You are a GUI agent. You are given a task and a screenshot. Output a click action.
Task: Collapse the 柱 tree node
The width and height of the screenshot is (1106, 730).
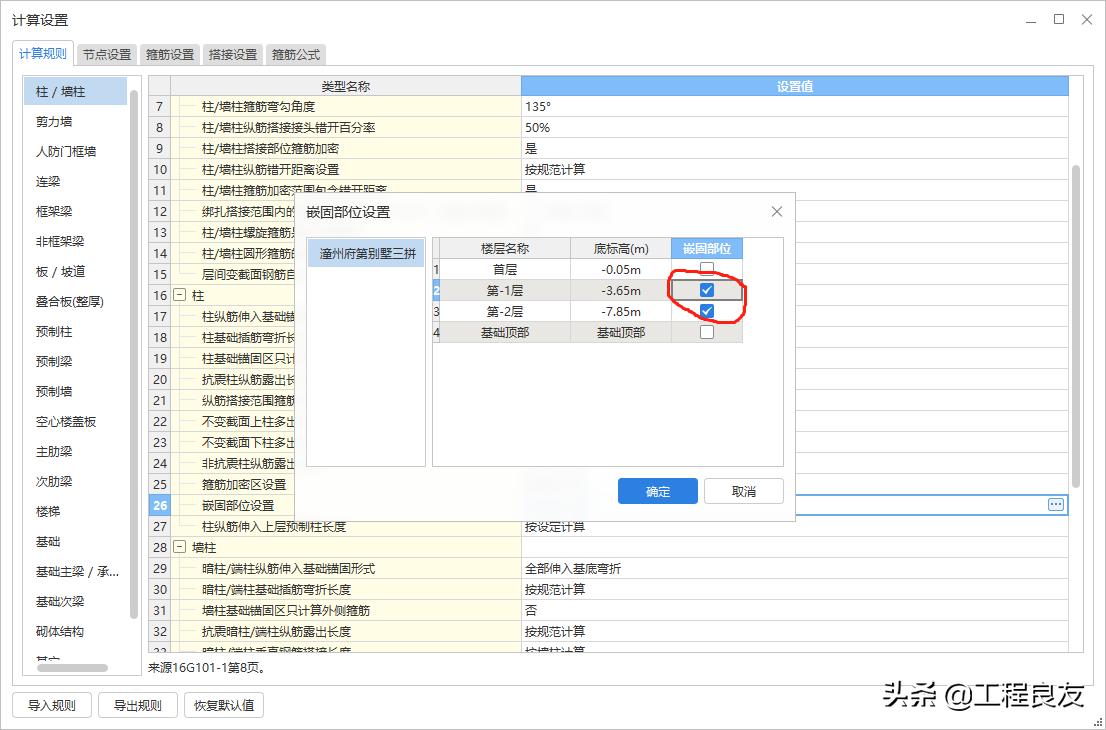tap(181, 295)
